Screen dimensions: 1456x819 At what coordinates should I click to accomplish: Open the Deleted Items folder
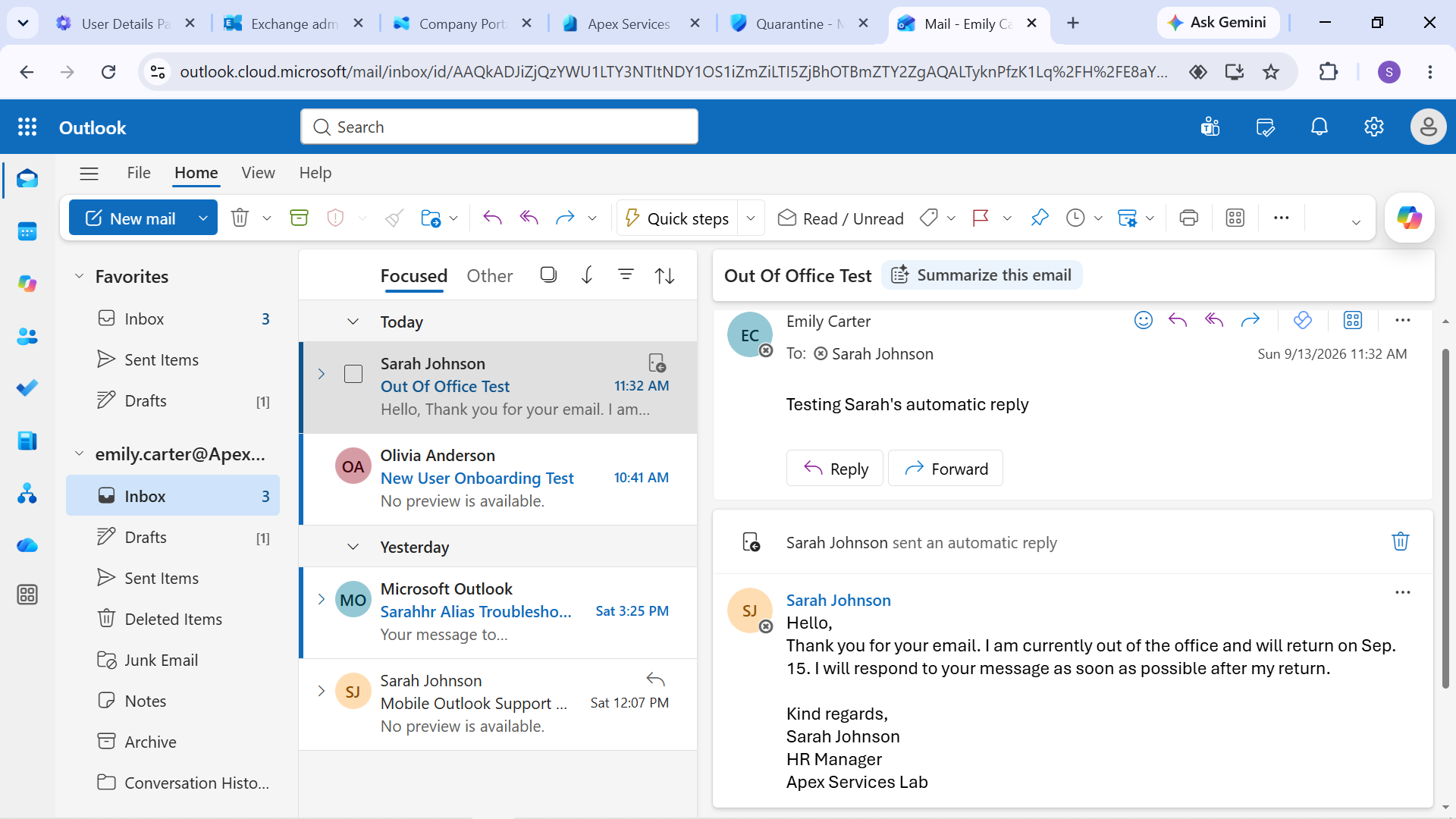tap(173, 619)
